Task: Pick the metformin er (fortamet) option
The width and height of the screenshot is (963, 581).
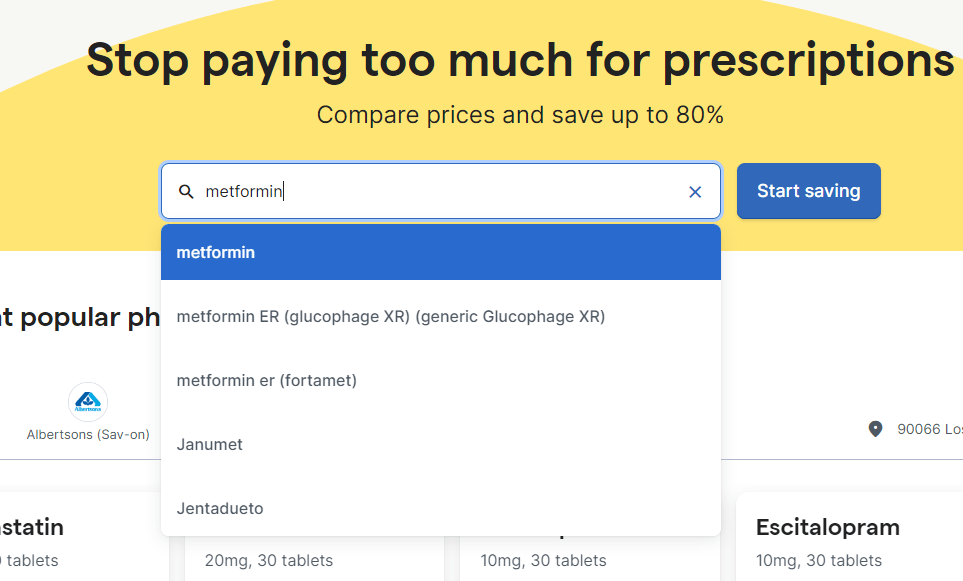Action: (x=267, y=380)
